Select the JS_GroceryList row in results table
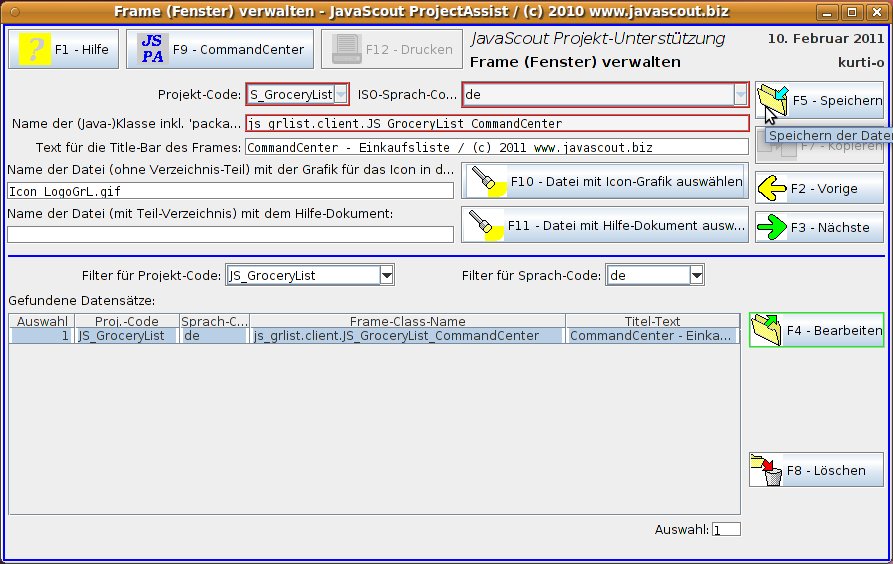This screenshot has height=564, width=893. (120, 336)
